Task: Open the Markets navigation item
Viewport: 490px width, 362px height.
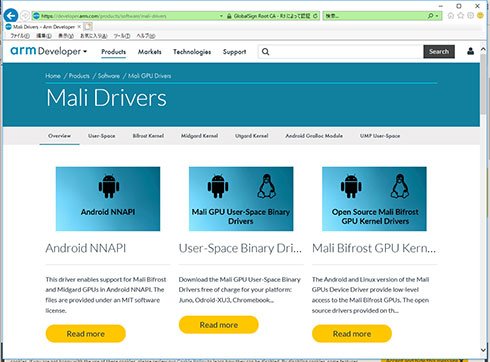Action: click(149, 52)
